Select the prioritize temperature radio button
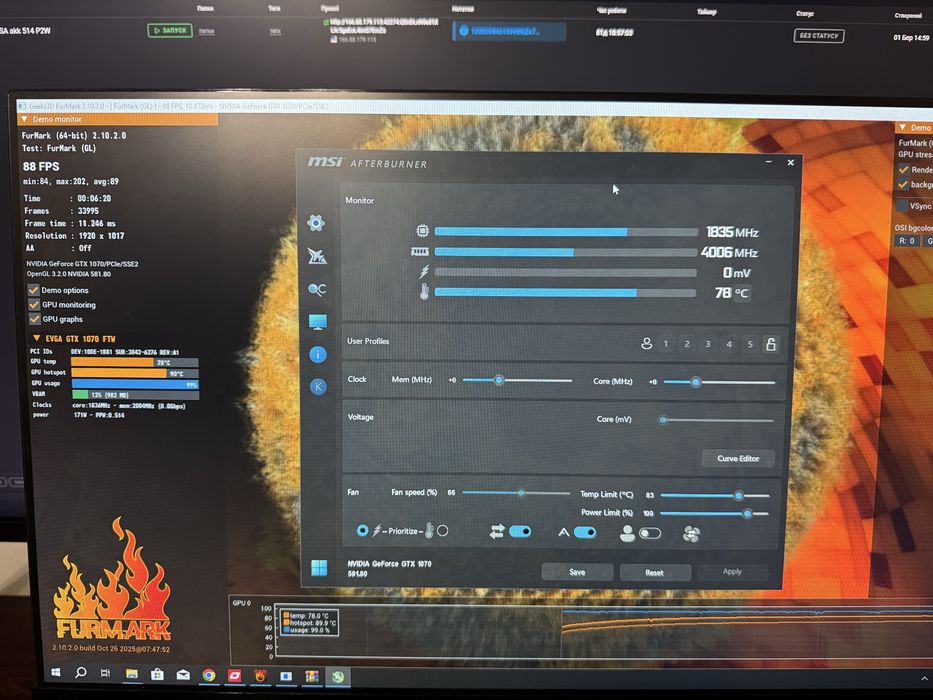The image size is (933, 700). (443, 530)
